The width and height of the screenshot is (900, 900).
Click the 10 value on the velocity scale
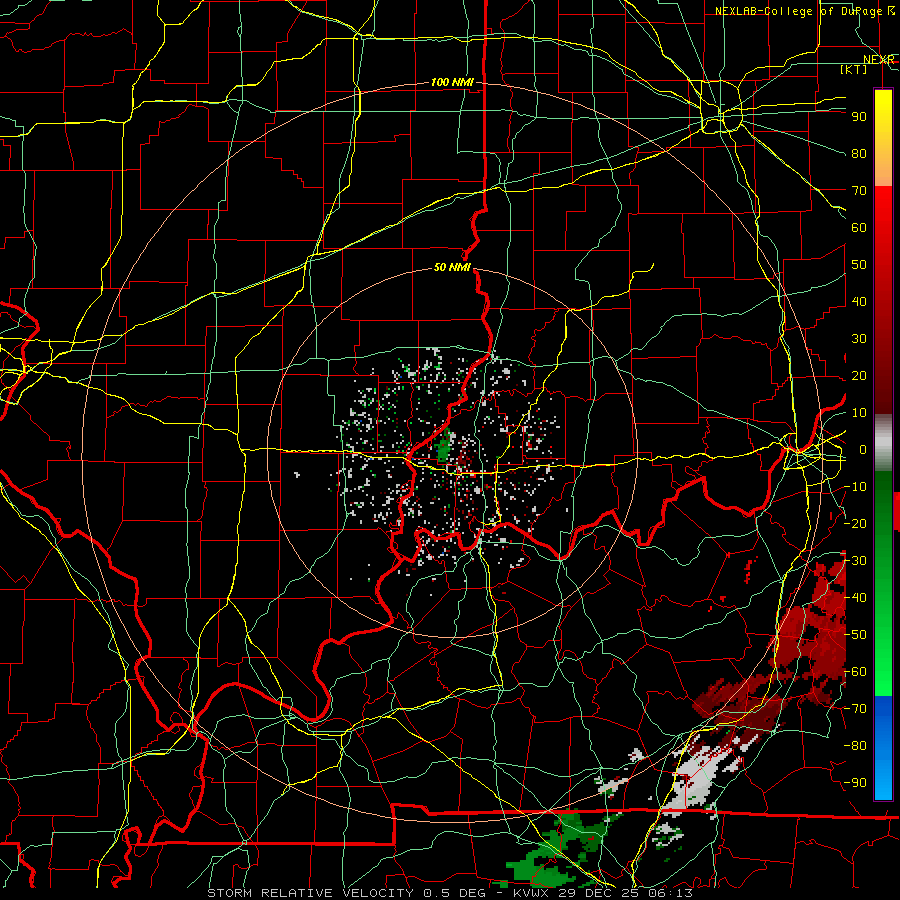point(859,413)
